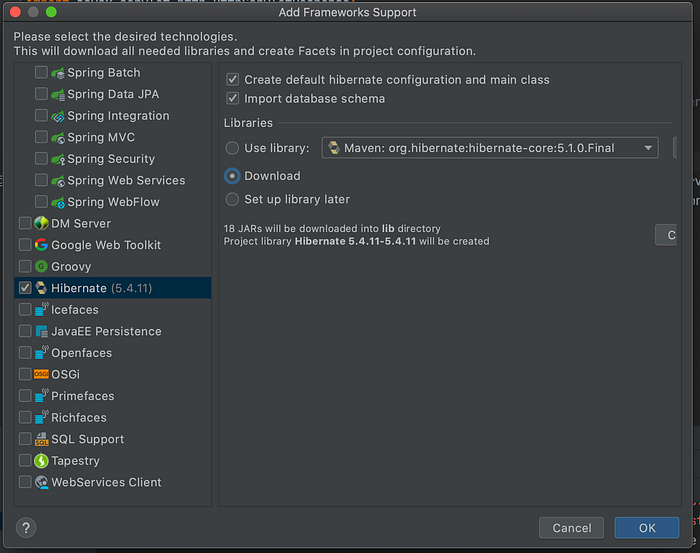700x553 pixels.
Task: Select Spring Web Services list item
Action: click(126, 180)
